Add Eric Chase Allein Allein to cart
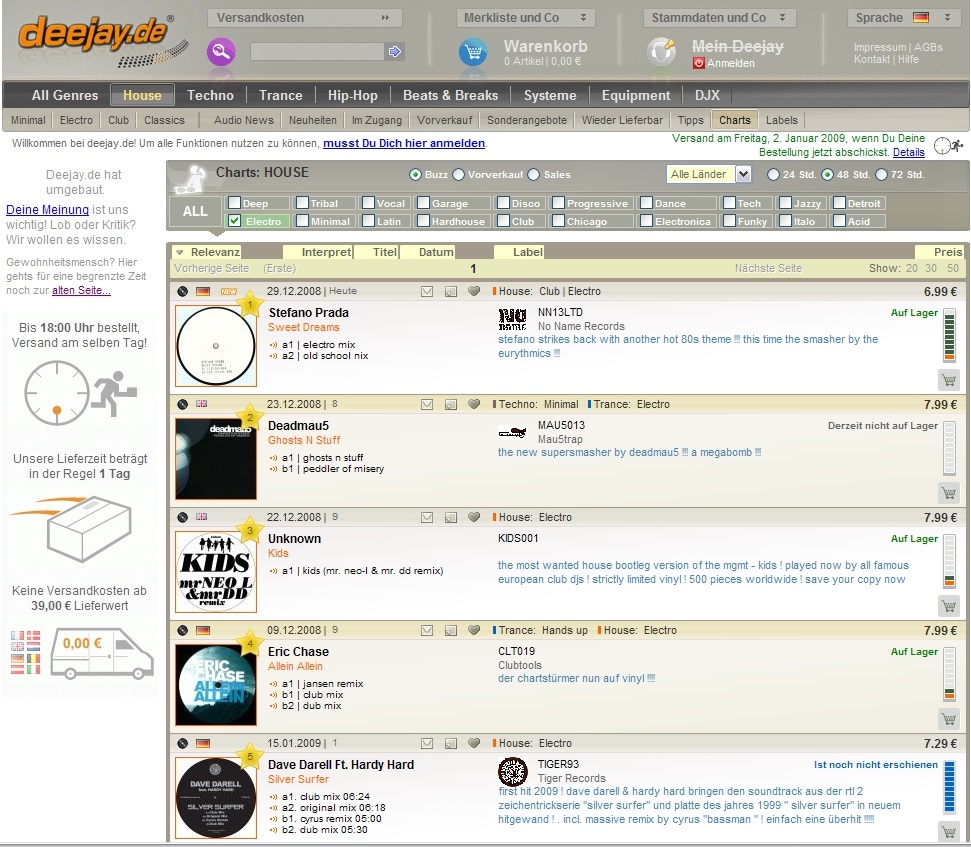971x847 pixels. point(949,719)
